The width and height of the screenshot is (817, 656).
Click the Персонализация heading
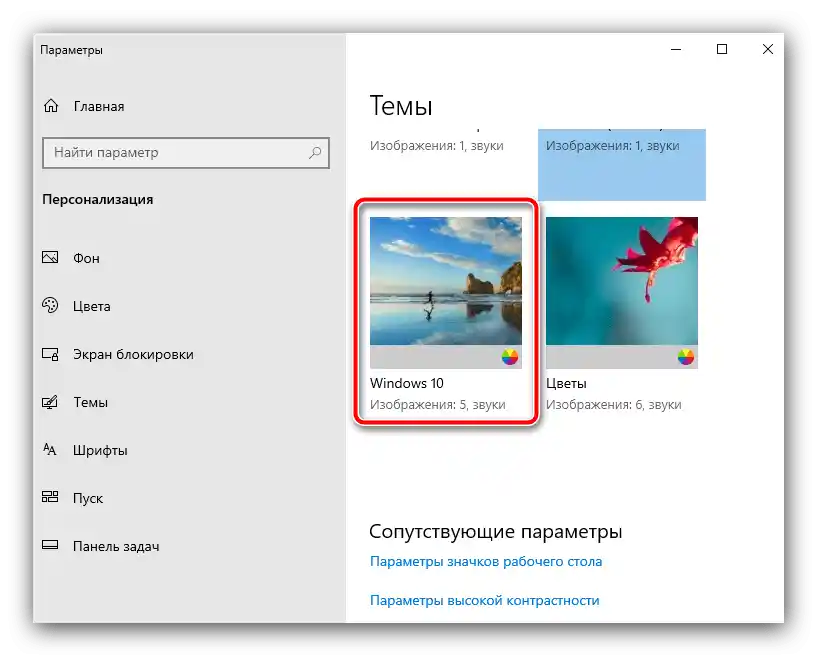tap(97, 200)
